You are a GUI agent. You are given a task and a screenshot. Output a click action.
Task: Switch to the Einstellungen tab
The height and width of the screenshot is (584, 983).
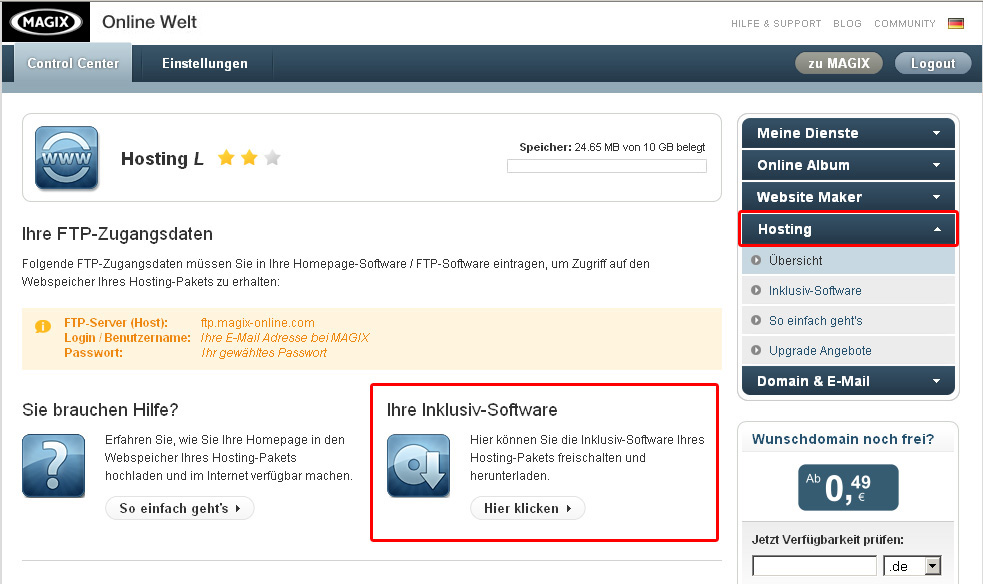(204, 63)
